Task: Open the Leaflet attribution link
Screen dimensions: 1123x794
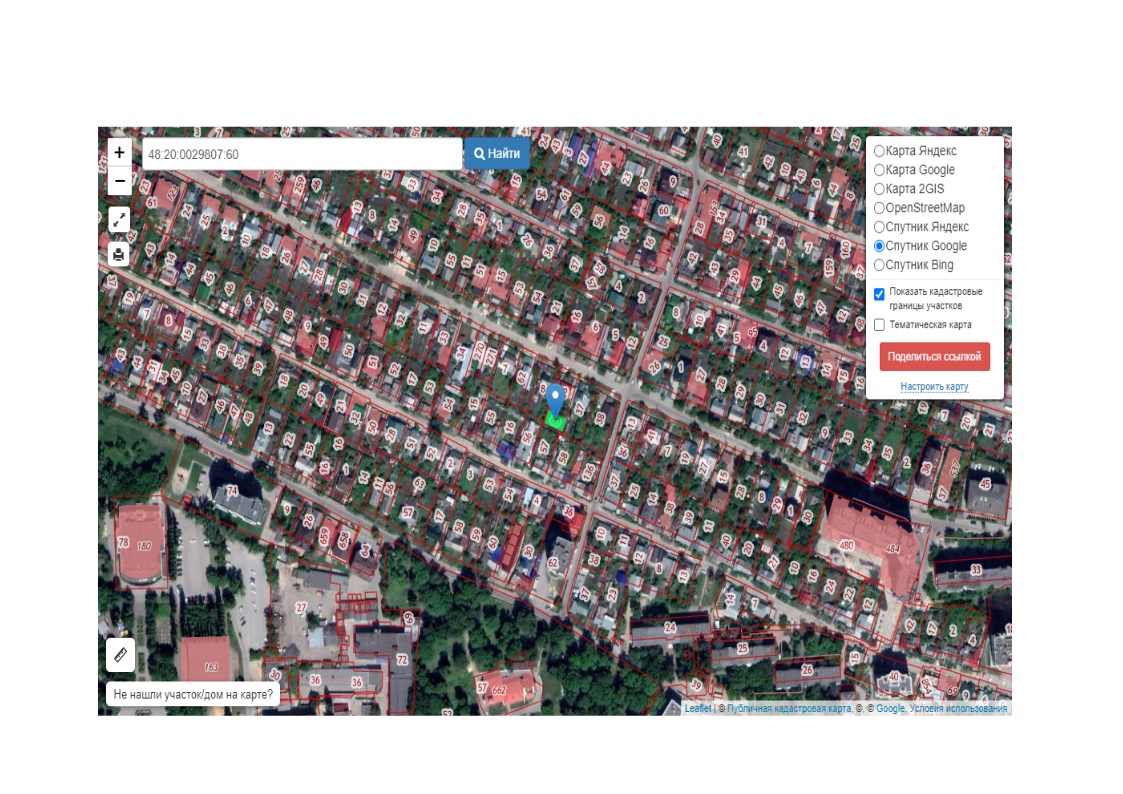Action: [x=698, y=708]
